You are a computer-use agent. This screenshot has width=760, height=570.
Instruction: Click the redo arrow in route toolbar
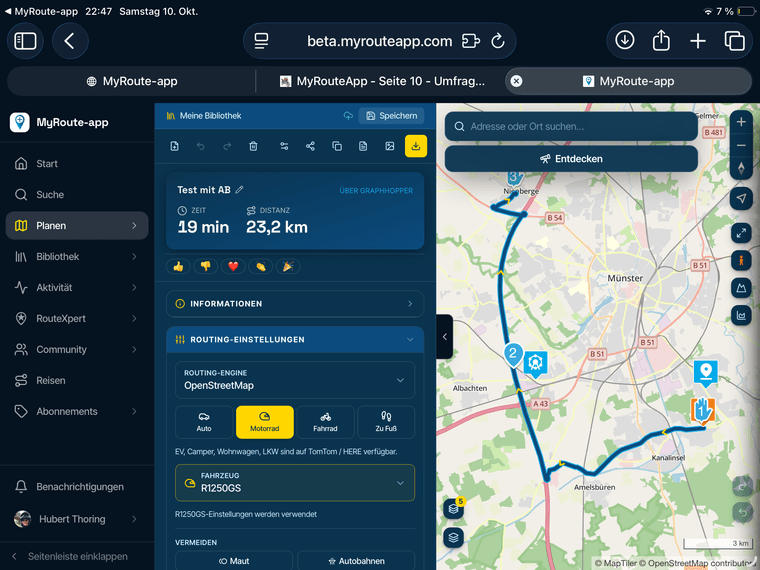tap(227, 146)
